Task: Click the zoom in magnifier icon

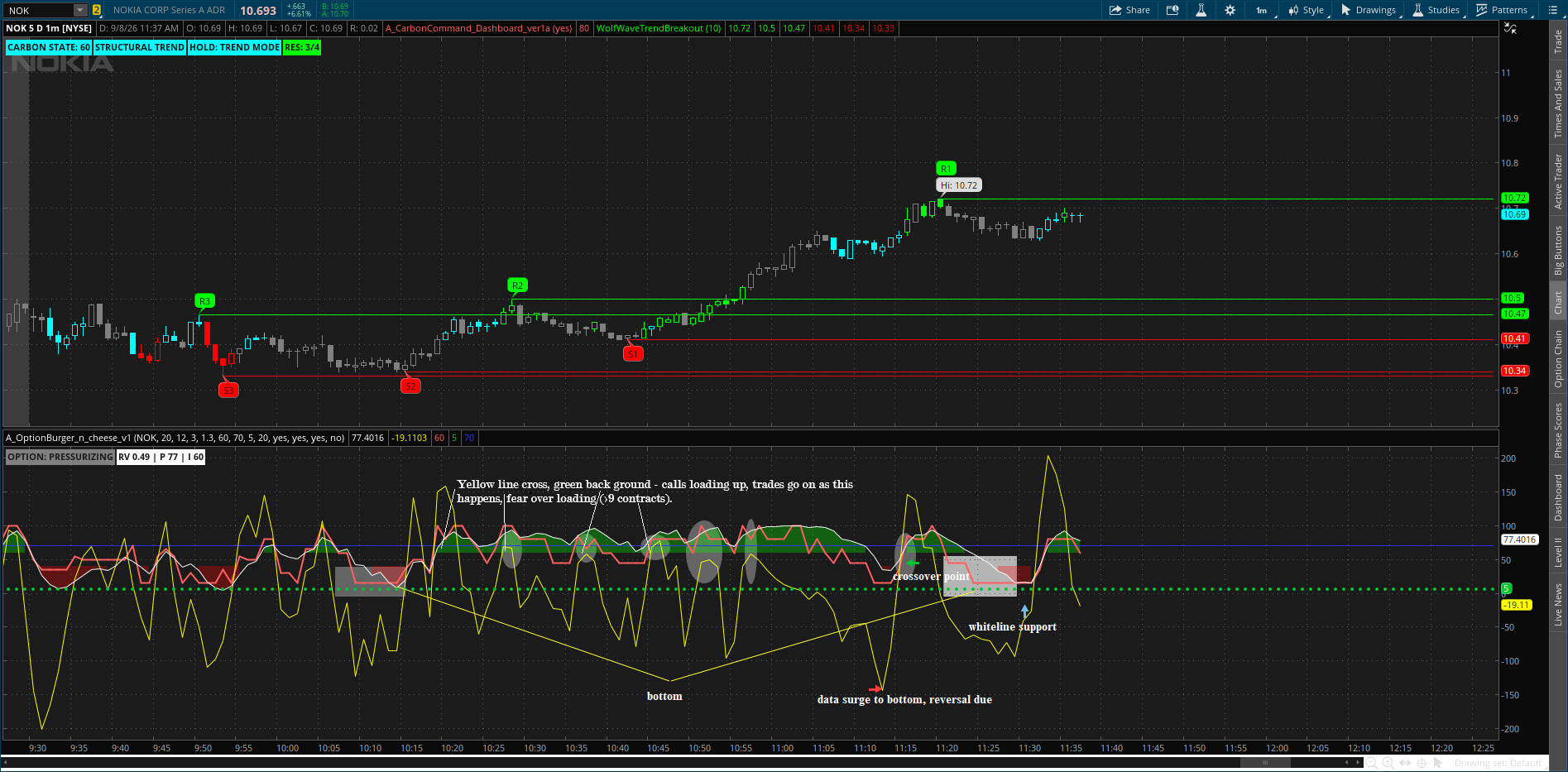Action: (x=1388, y=763)
